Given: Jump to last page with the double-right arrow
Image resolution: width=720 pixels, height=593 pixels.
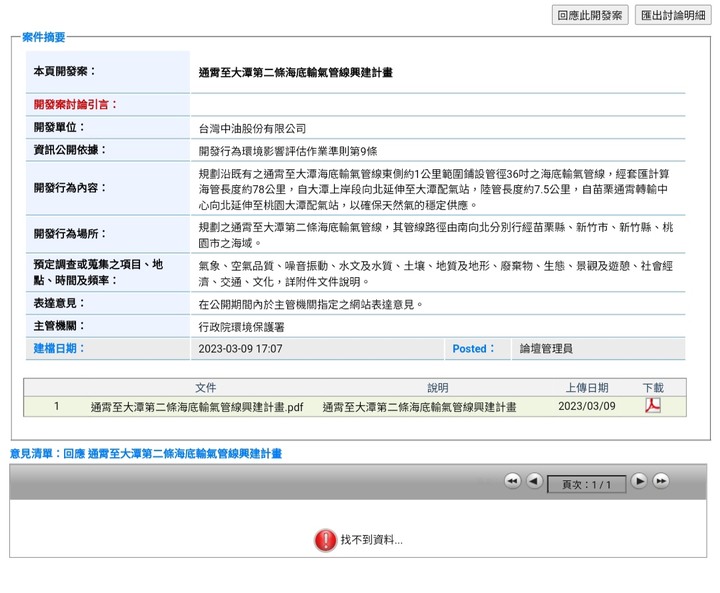Looking at the screenshot, I should pyautogui.click(x=661, y=481).
